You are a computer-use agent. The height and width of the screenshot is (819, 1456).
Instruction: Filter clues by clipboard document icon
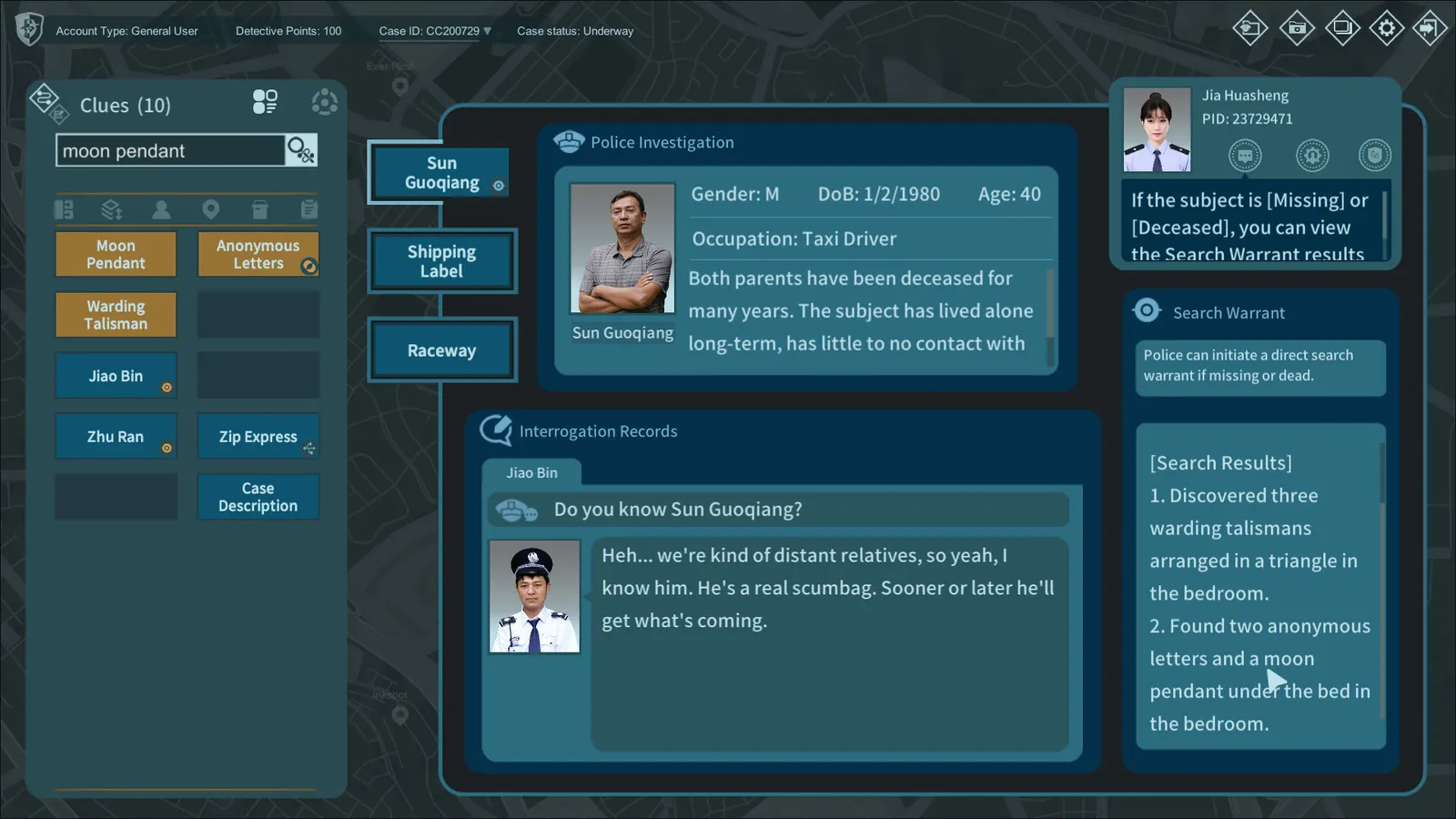[x=308, y=210]
